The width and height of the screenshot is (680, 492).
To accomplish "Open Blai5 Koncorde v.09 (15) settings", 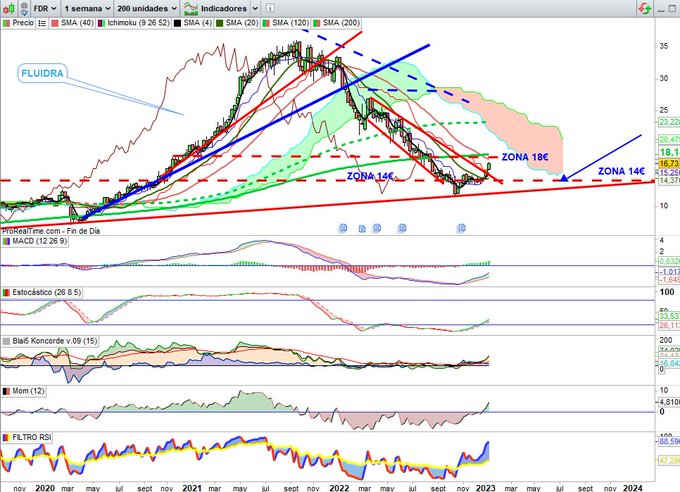I will pyautogui.click(x=50, y=341).
